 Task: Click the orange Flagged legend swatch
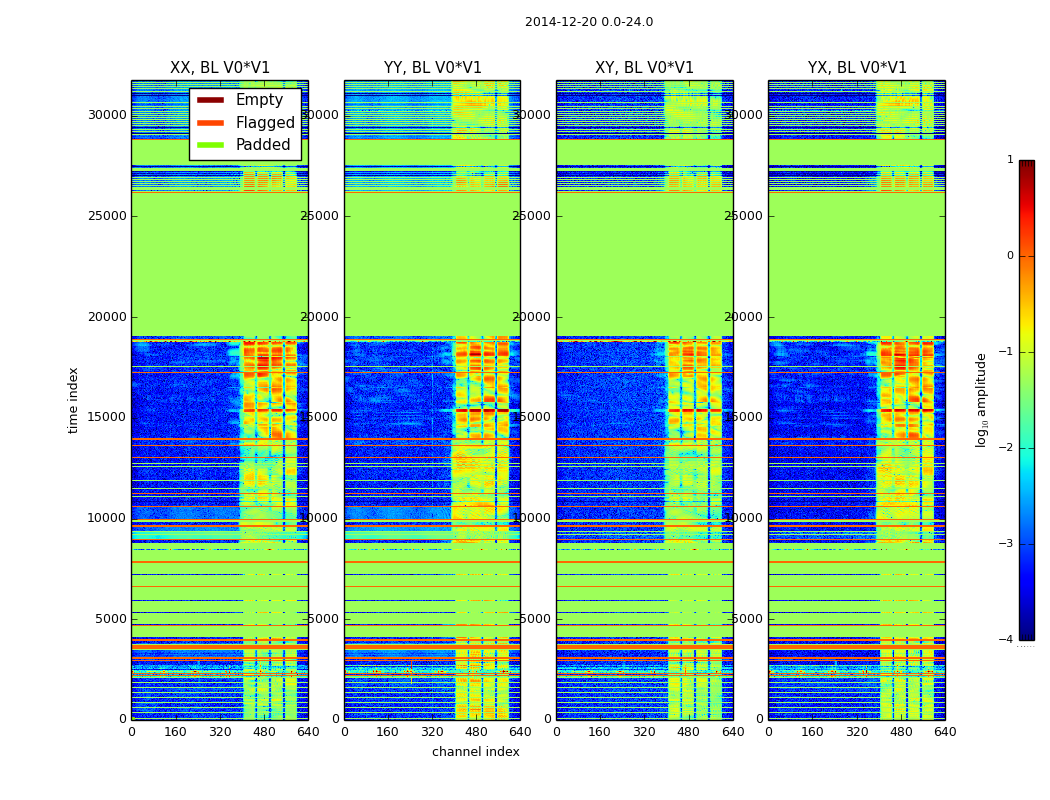[x=210, y=123]
